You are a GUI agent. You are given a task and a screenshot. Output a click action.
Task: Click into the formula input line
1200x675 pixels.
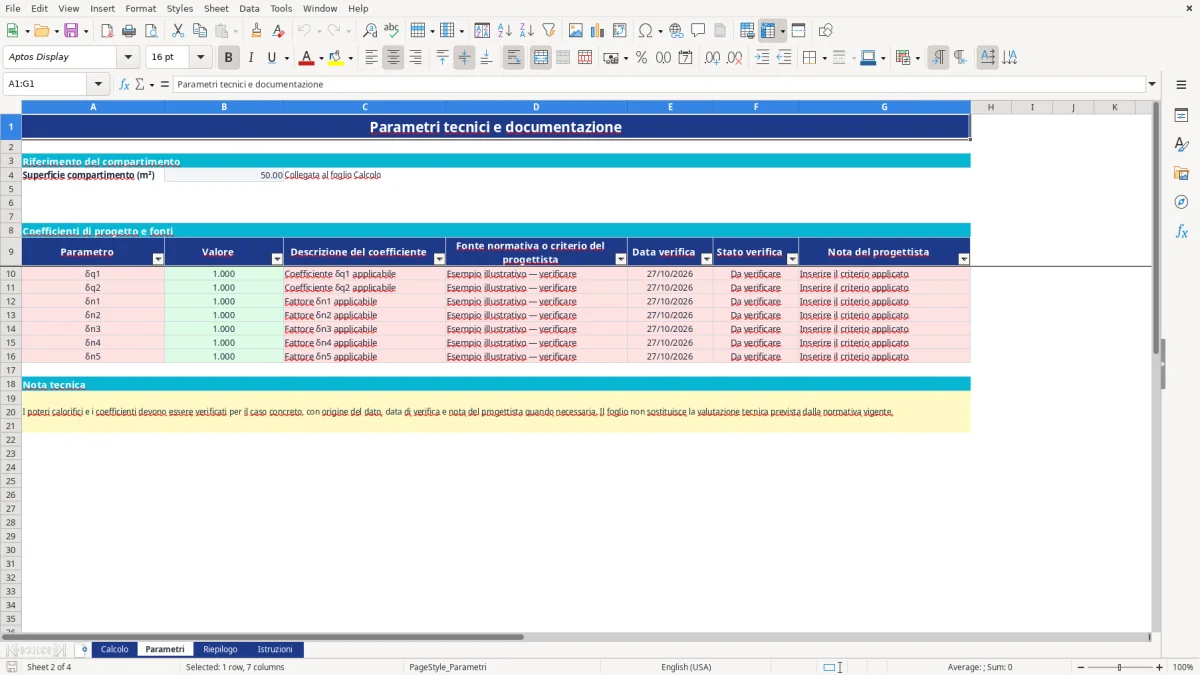(659, 84)
